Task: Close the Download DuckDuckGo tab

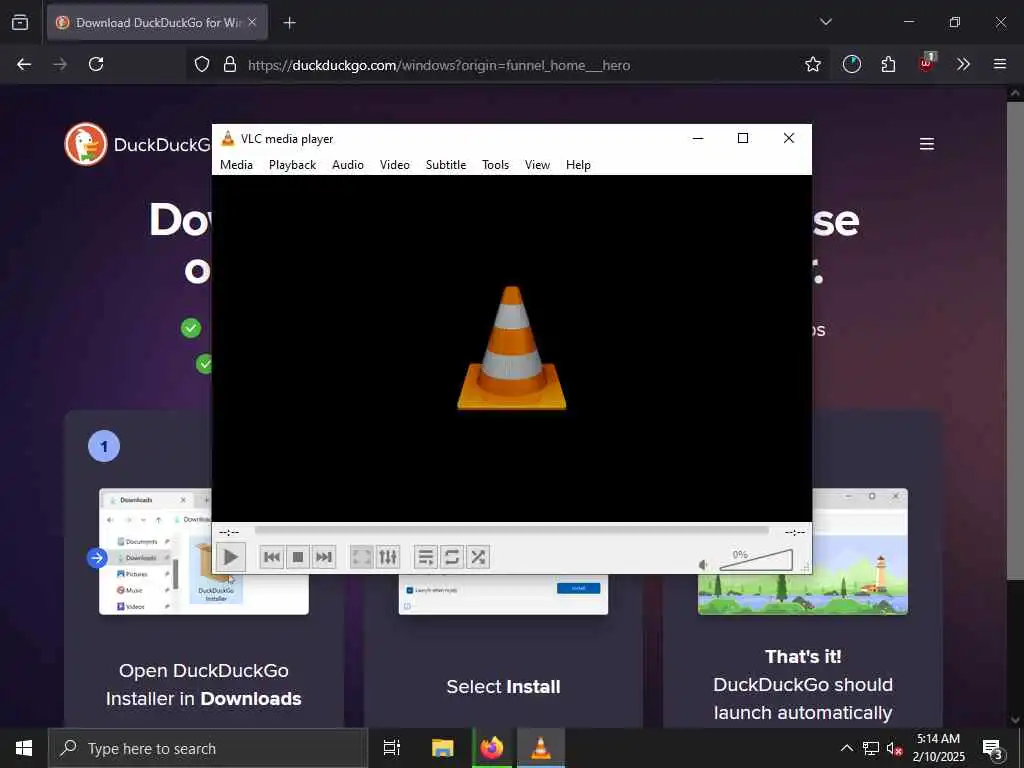Action: 252,22
